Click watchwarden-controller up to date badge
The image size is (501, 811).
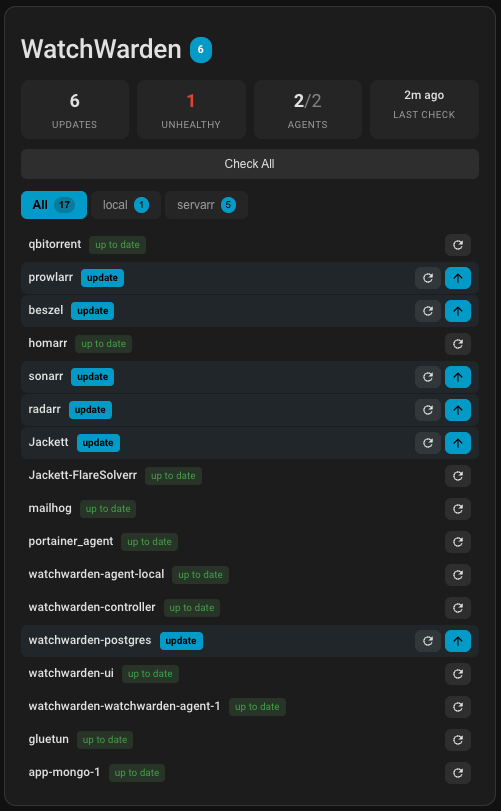tap(192, 608)
